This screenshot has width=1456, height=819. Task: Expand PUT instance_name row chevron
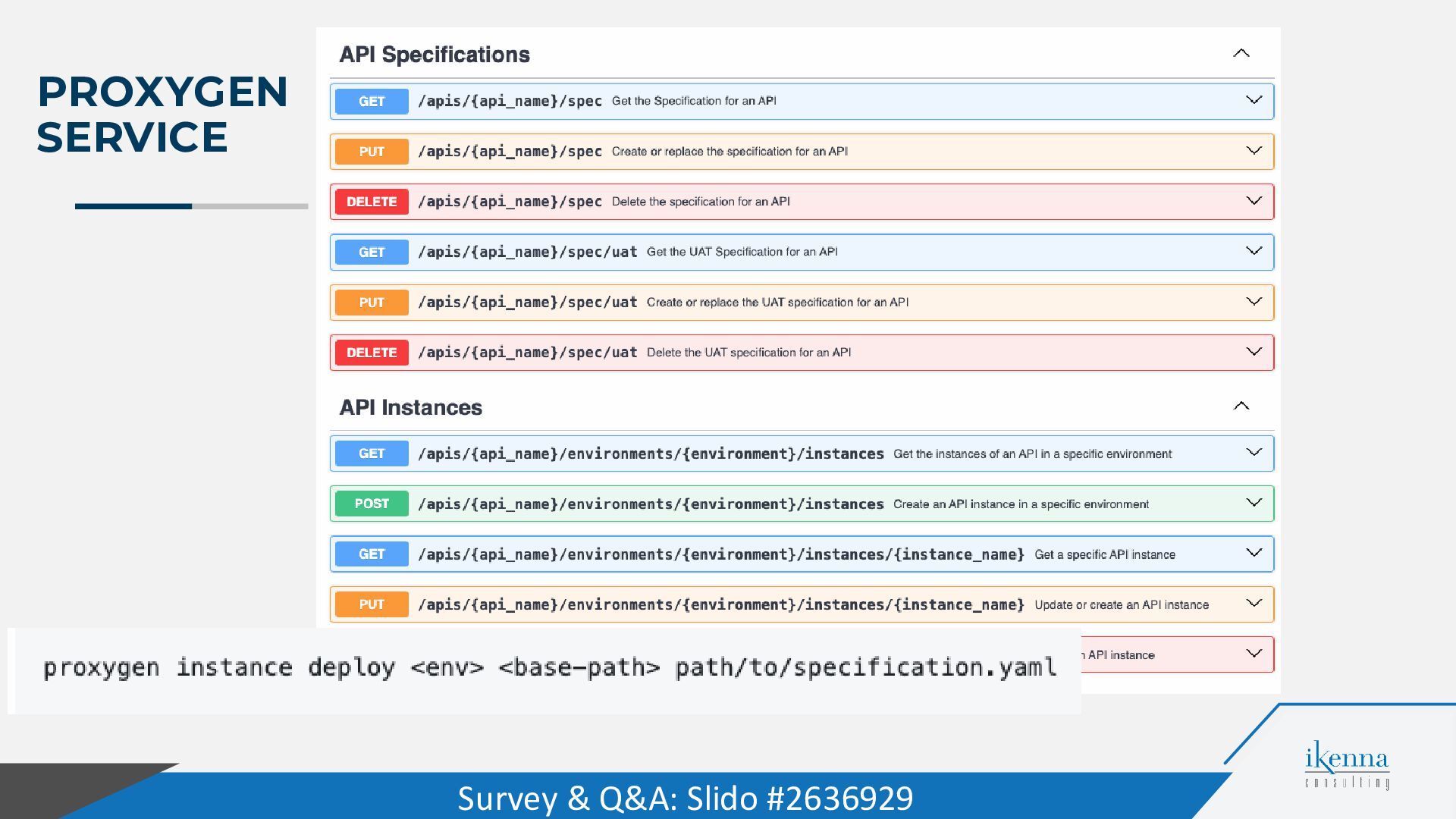tap(1254, 604)
